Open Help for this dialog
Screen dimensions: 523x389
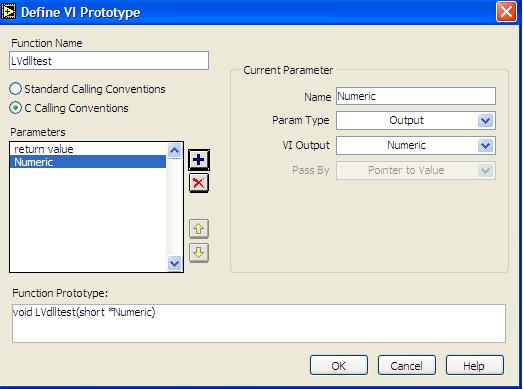pos(474,366)
